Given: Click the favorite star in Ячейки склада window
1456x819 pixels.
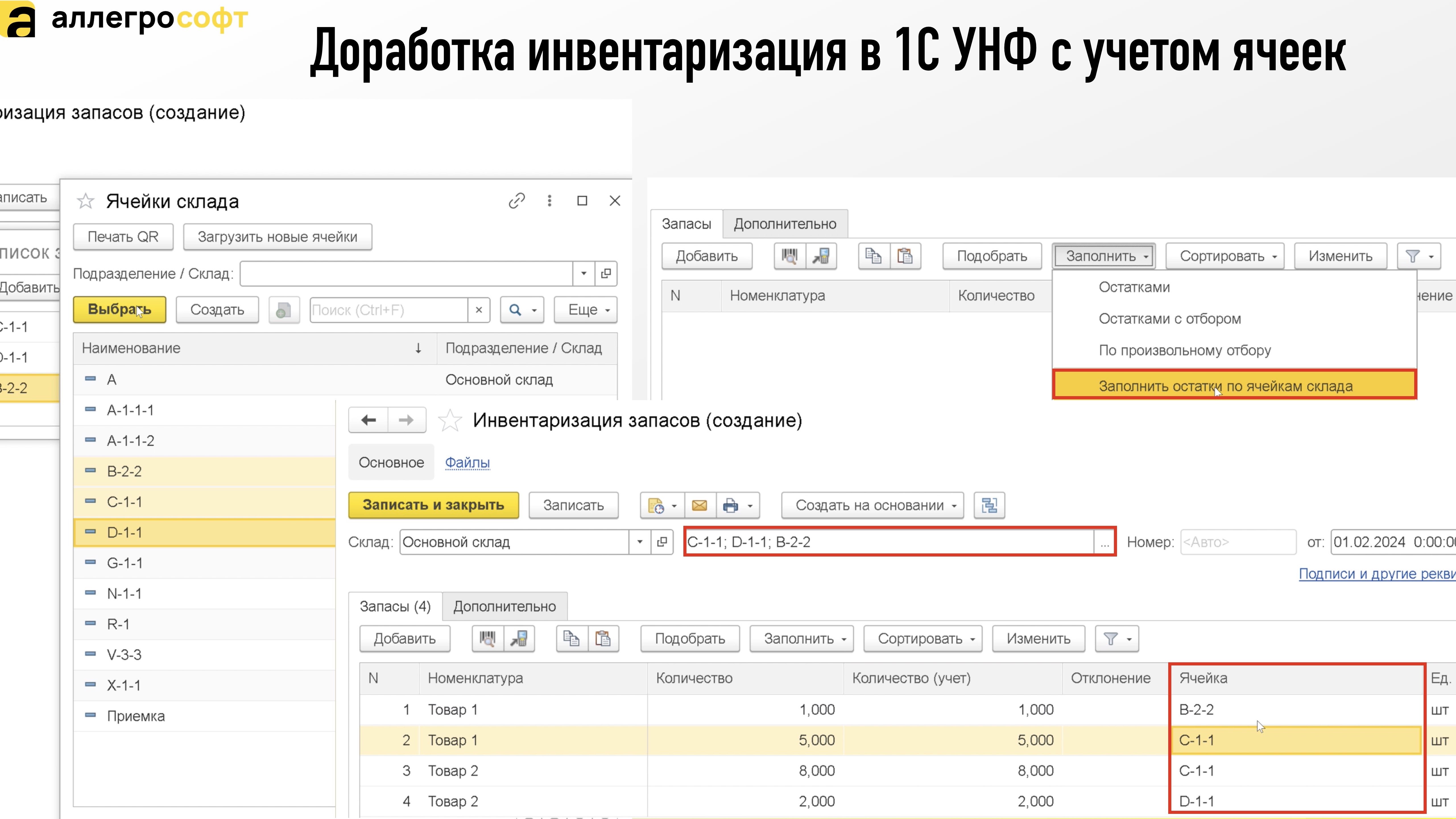Looking at the screenshot, I should [85, 201].
